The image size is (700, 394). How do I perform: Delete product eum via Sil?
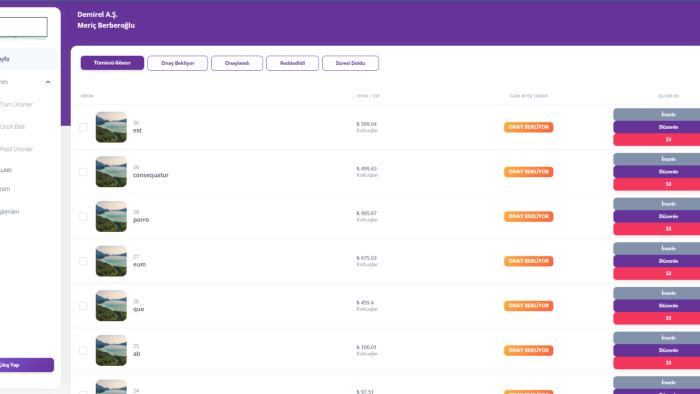657,274
